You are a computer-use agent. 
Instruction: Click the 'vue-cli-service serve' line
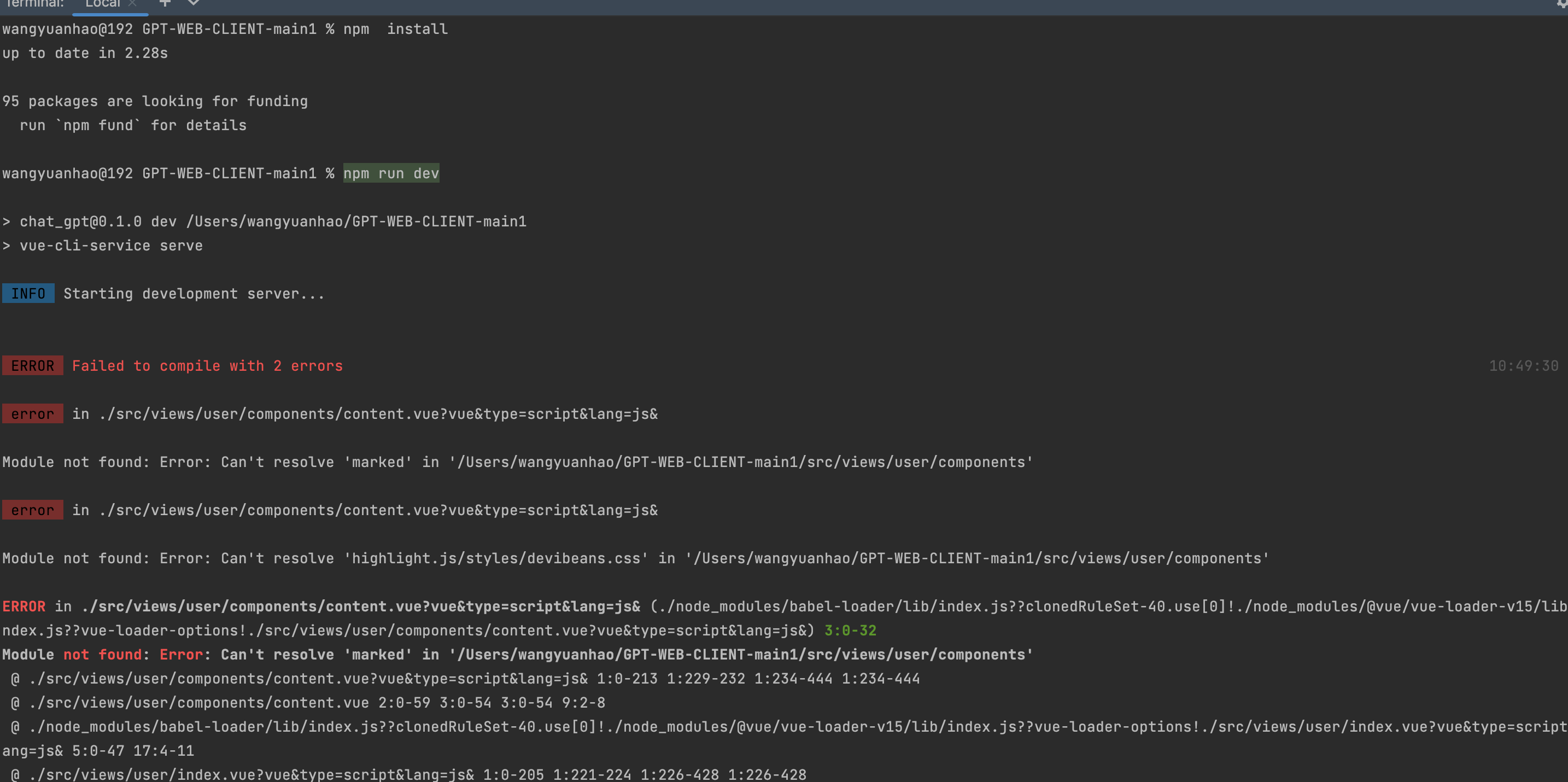[111, 246]
